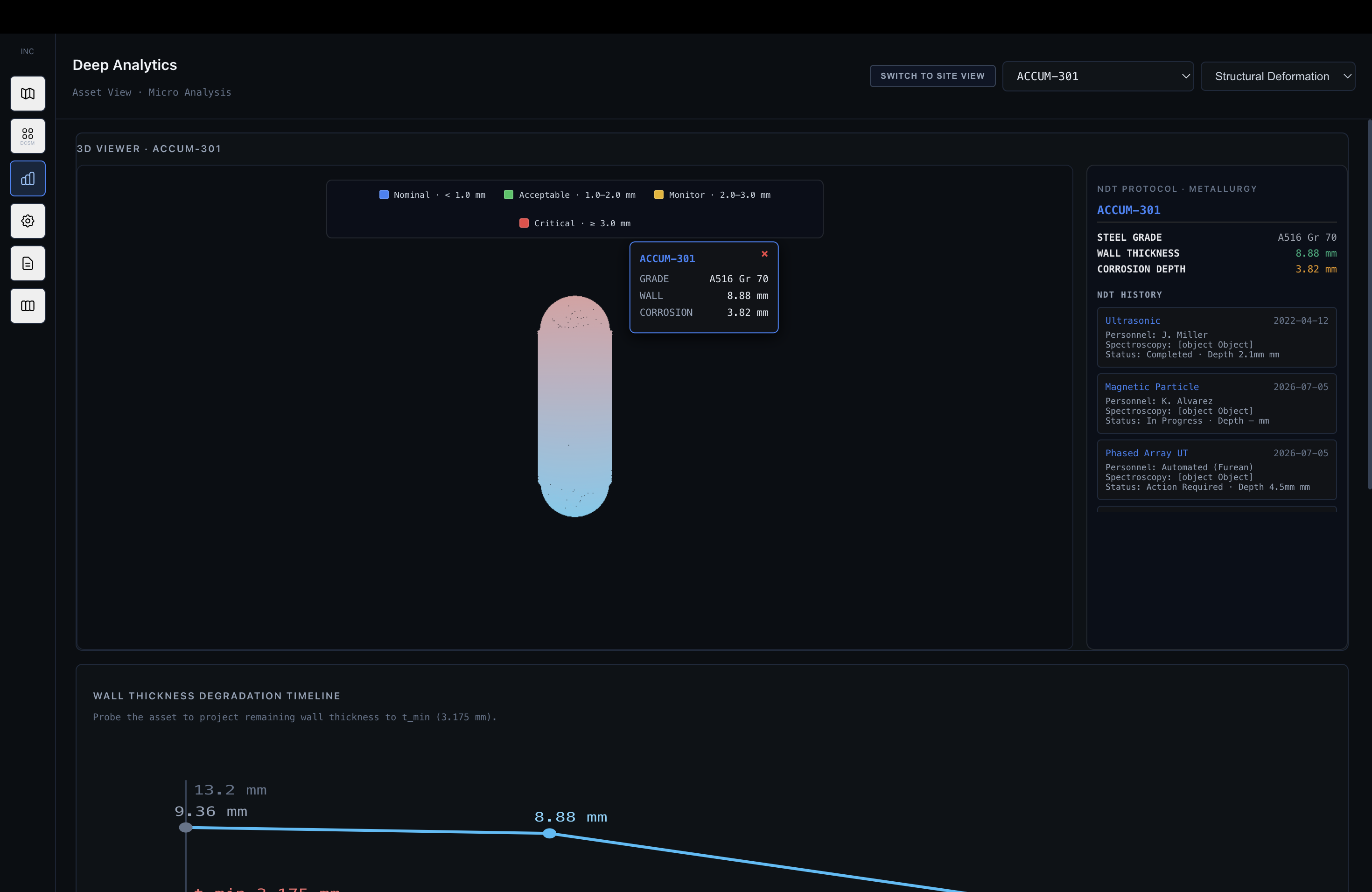Viewport: 1372px width, 892px height.
Task: Click the 3D VIEWER · ACCUM-301 panel title
Action: click(149, 149)
